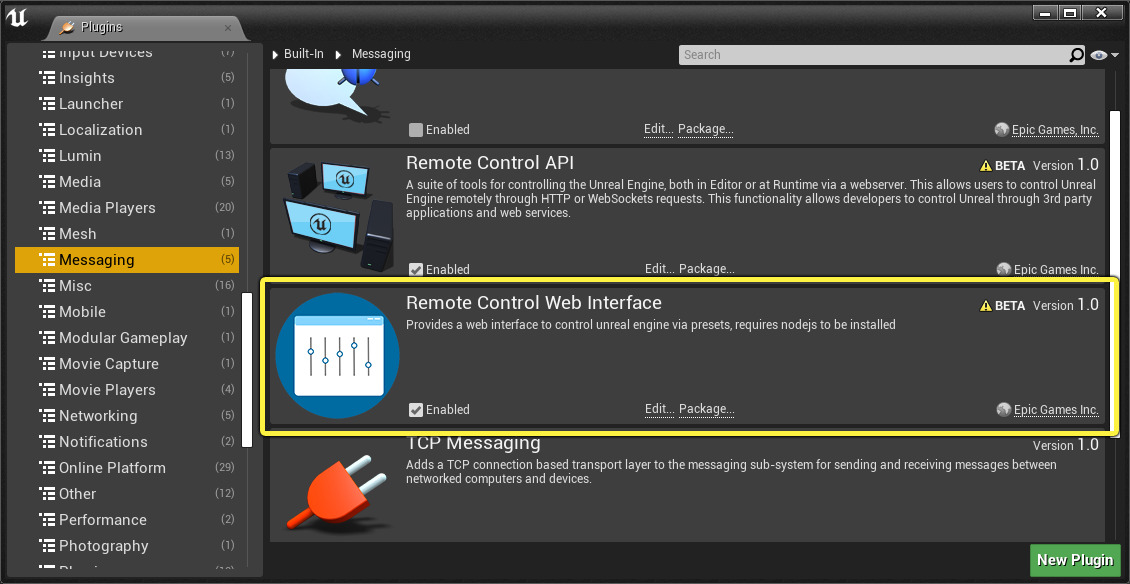Image resolution: width=1130 pixels, height=584 pixels.
Task: Click the Mobile category list icon
Action: click(x=47, y=311)
